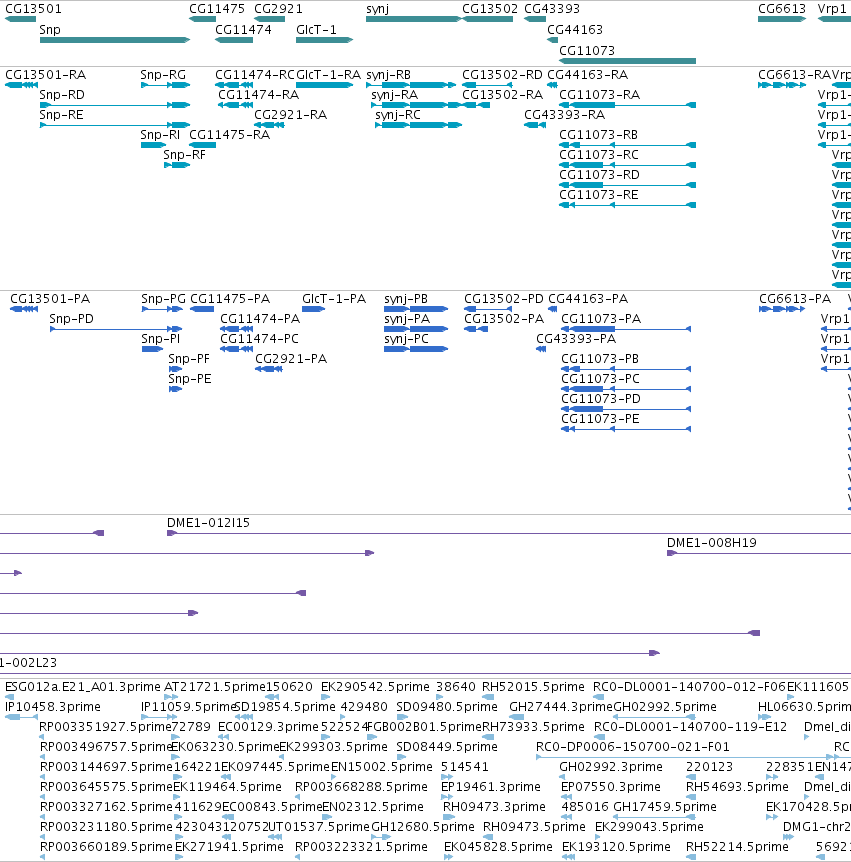Screen dimensions: 851x862
Task: Click transcript CG13502-RA
Action: (476, 105)
